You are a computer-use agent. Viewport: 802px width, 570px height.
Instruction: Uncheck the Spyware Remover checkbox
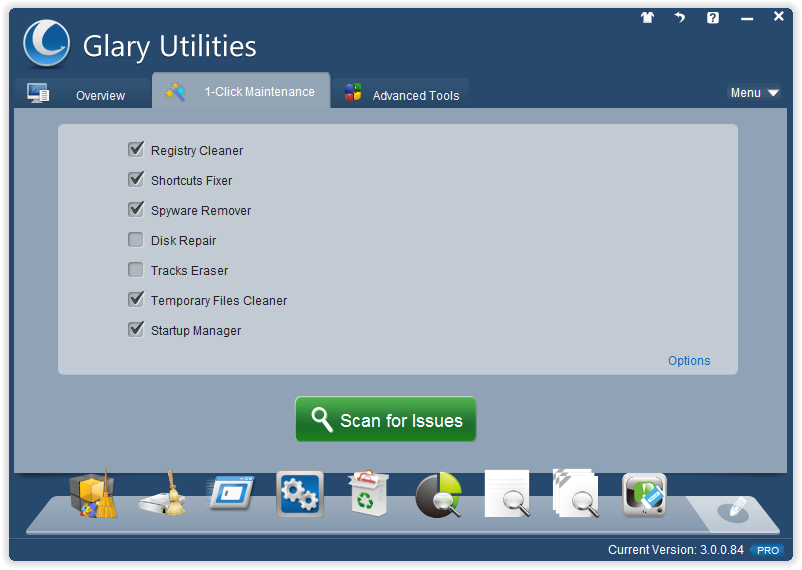pos(136,209)
